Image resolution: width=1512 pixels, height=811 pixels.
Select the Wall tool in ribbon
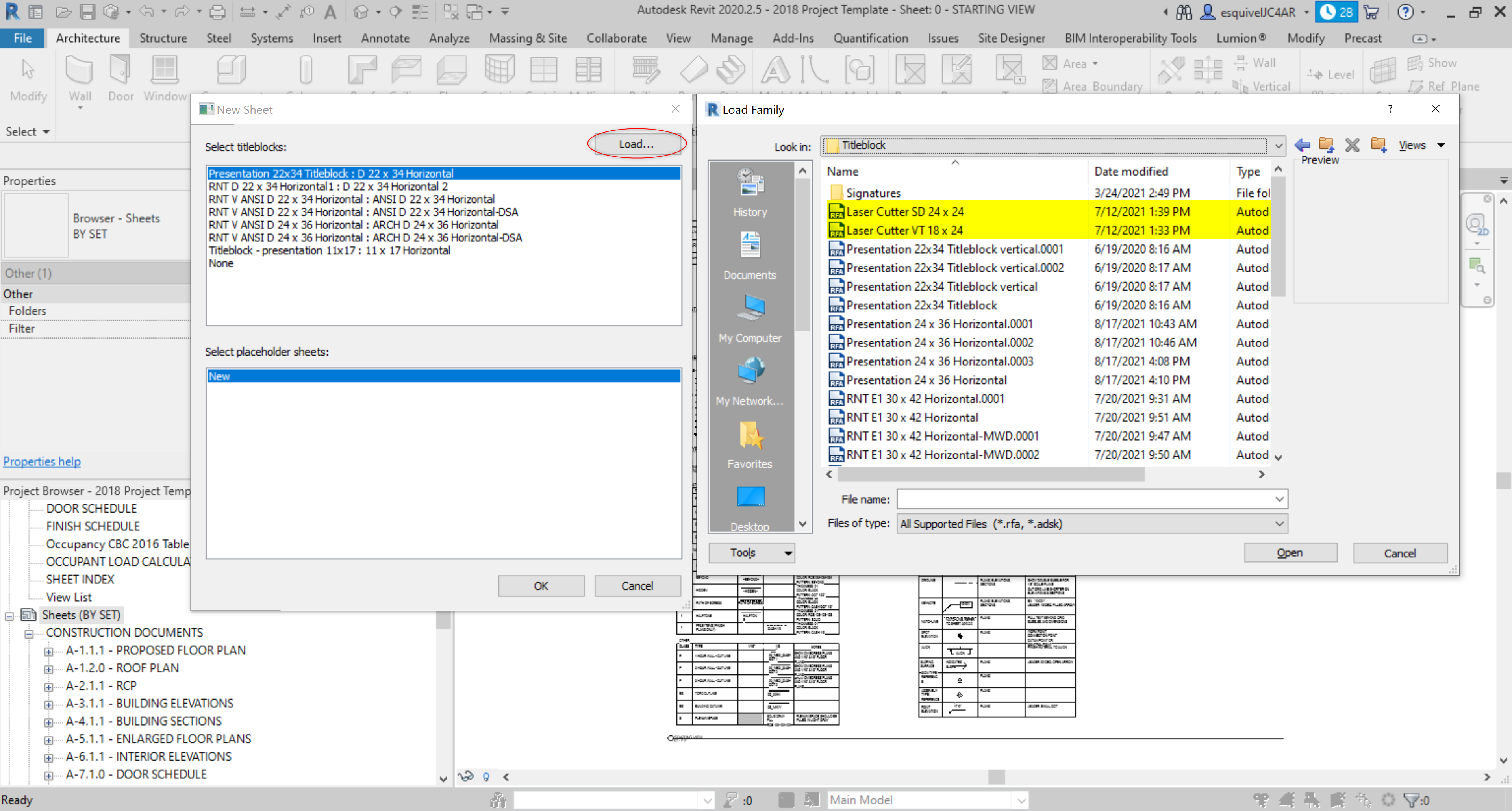tap(80, 79)
